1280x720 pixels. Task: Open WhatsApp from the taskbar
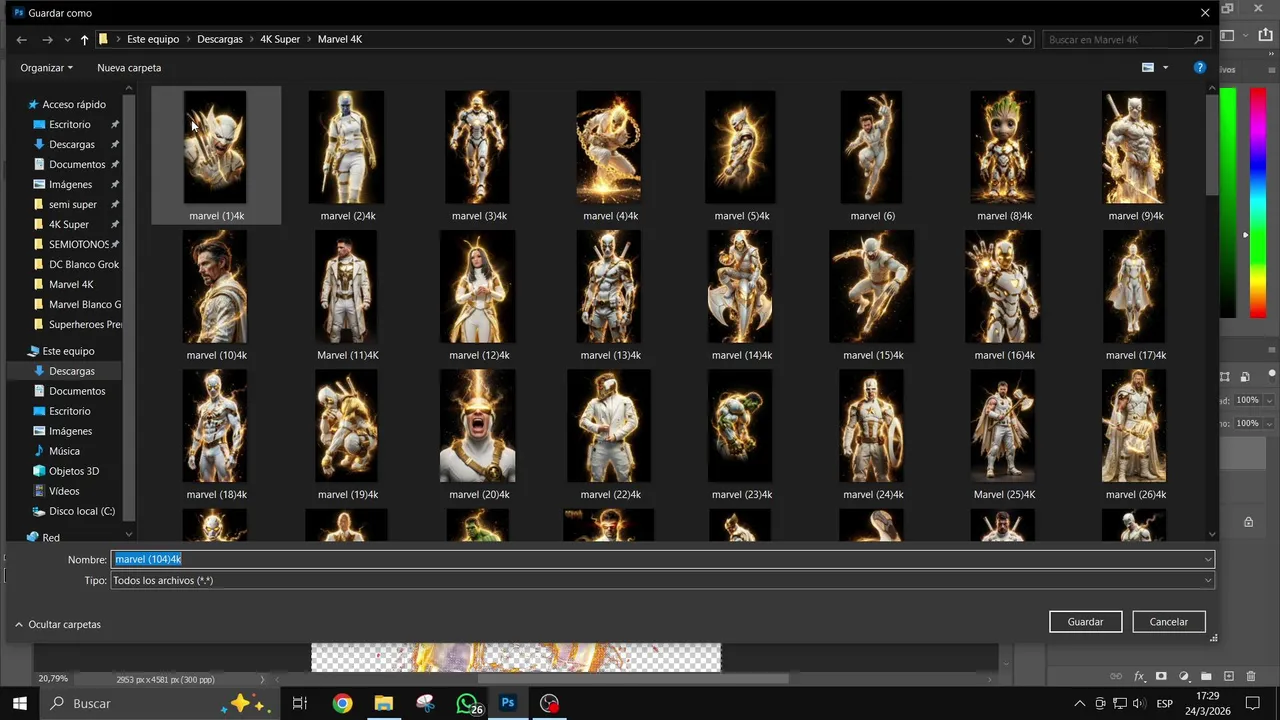click(467, 703)
